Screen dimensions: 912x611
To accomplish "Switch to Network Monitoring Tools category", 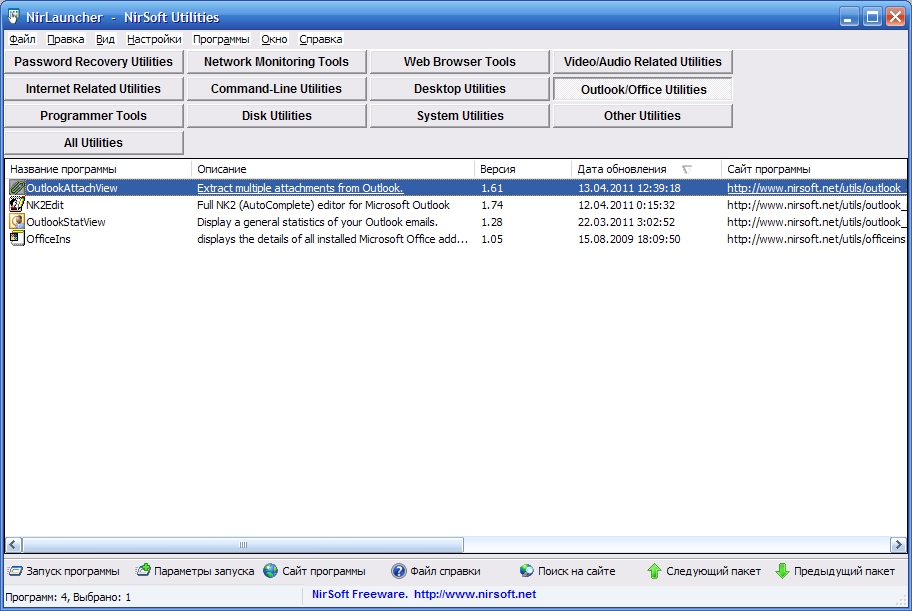I will coord(276,62).
